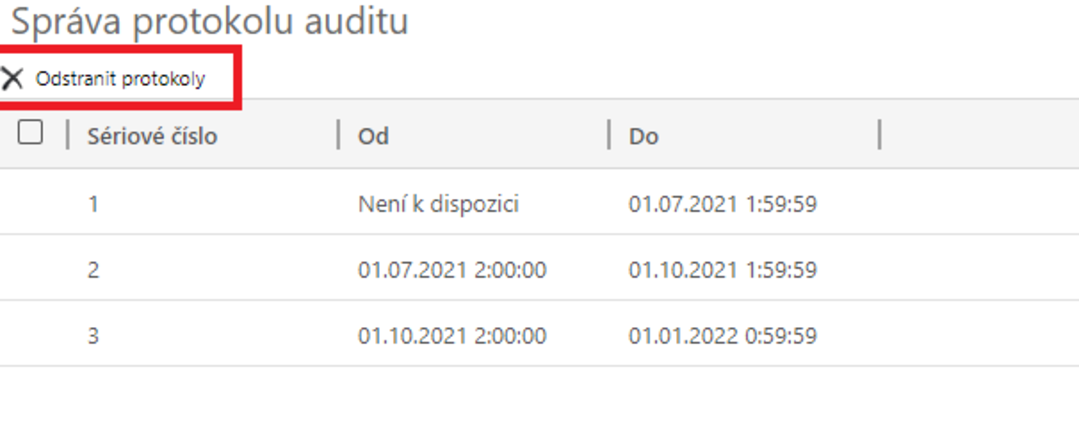Select the audit log row with serial number 3
1079x422 pixels.
(x=93, y=336)
